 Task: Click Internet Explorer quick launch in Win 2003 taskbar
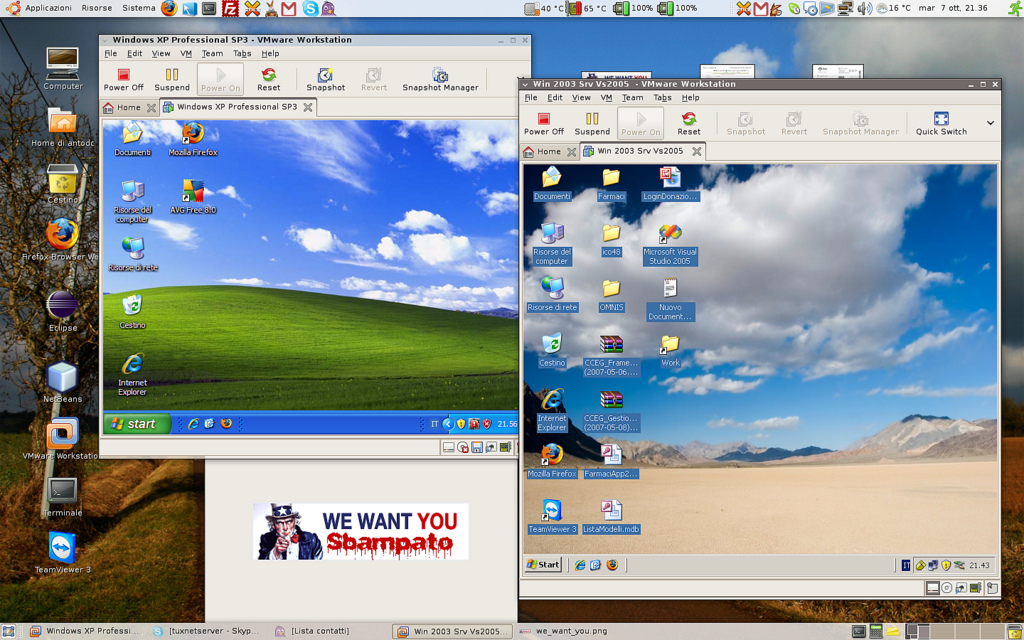(579, 566)
